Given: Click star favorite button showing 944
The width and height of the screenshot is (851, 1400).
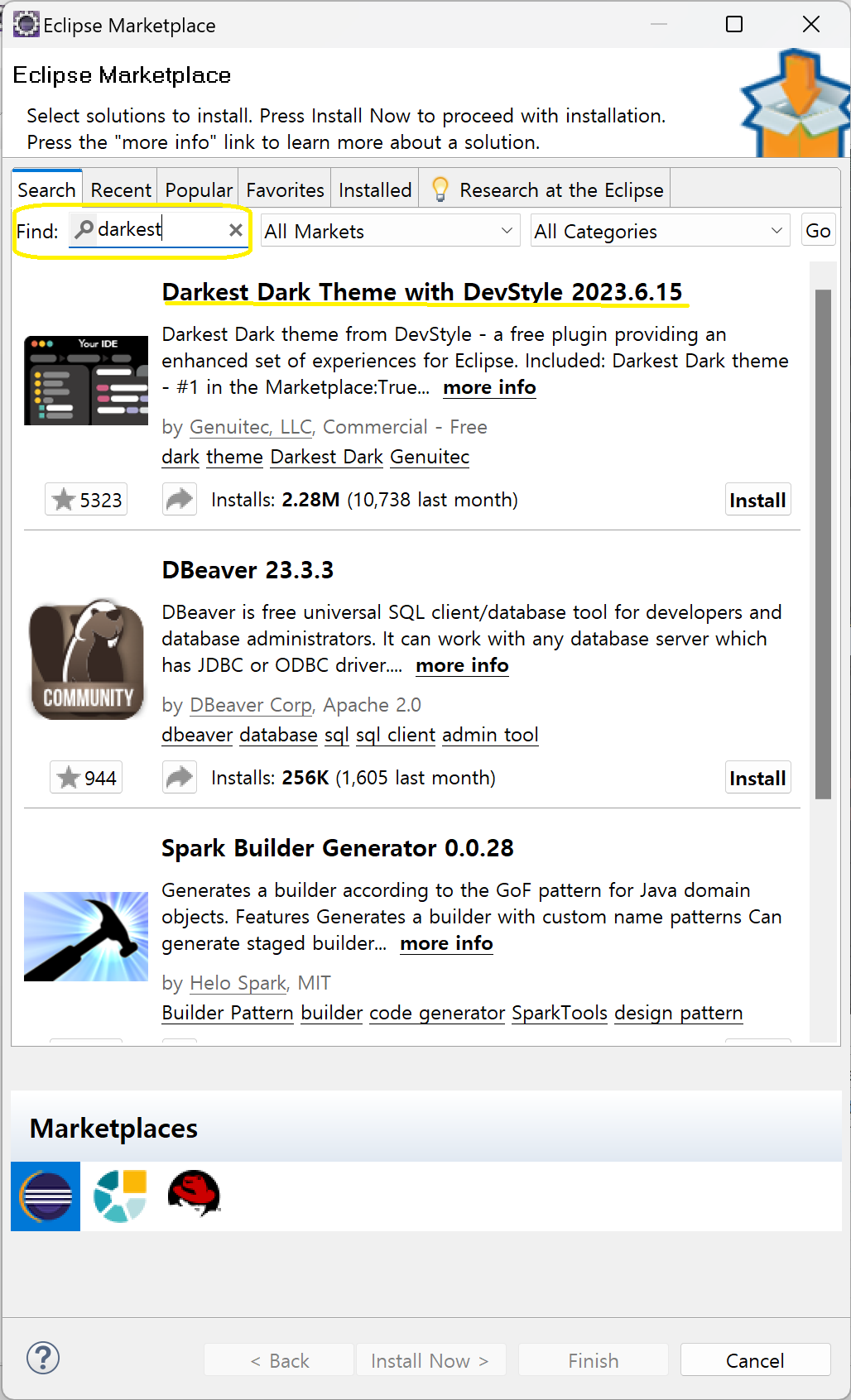Looking at the screenshot, I should click(x=86, y=778).
